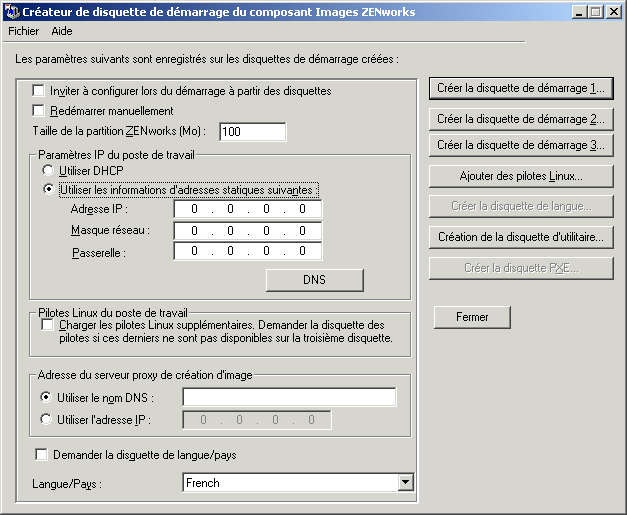Click the ZENworks application icon in title bar

pos(12,12)
